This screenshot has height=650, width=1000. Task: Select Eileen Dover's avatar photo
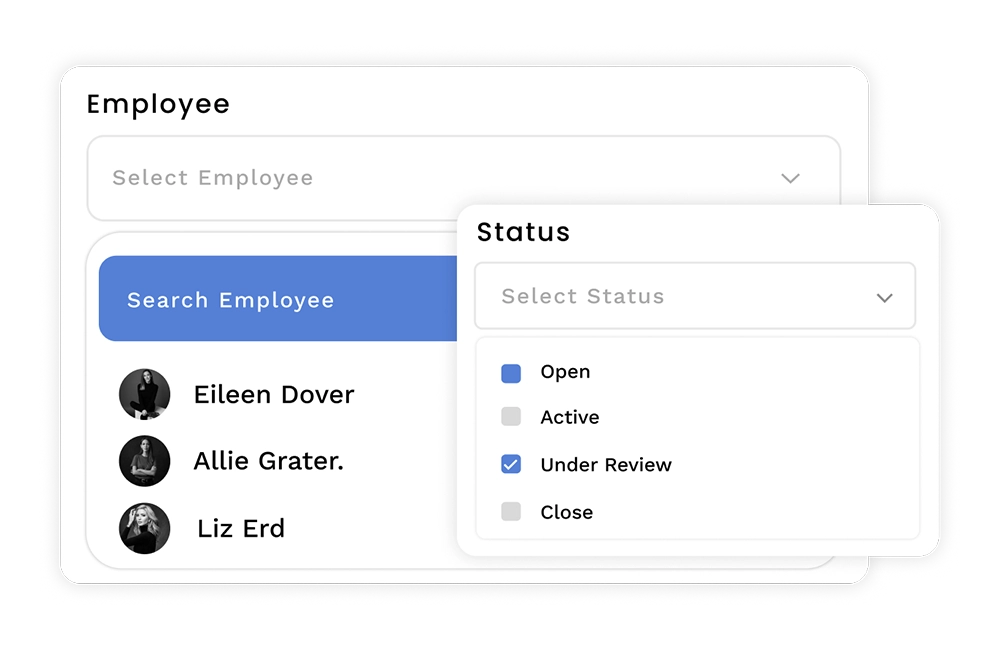coord(145,394)
